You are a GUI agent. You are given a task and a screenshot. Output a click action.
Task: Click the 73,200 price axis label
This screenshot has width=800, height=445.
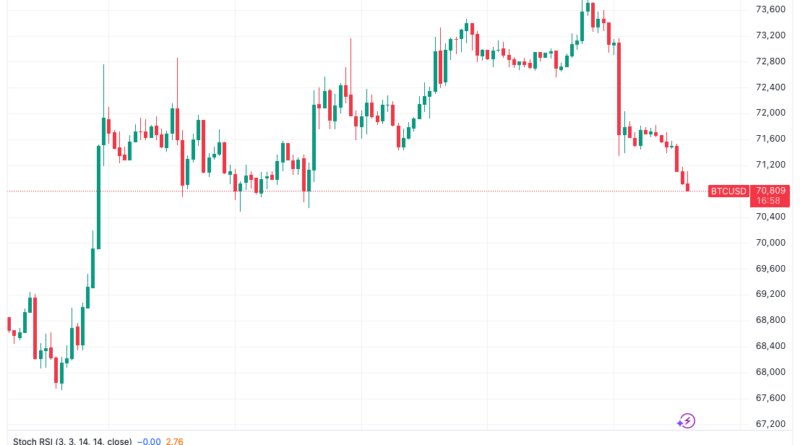[770, 36]
